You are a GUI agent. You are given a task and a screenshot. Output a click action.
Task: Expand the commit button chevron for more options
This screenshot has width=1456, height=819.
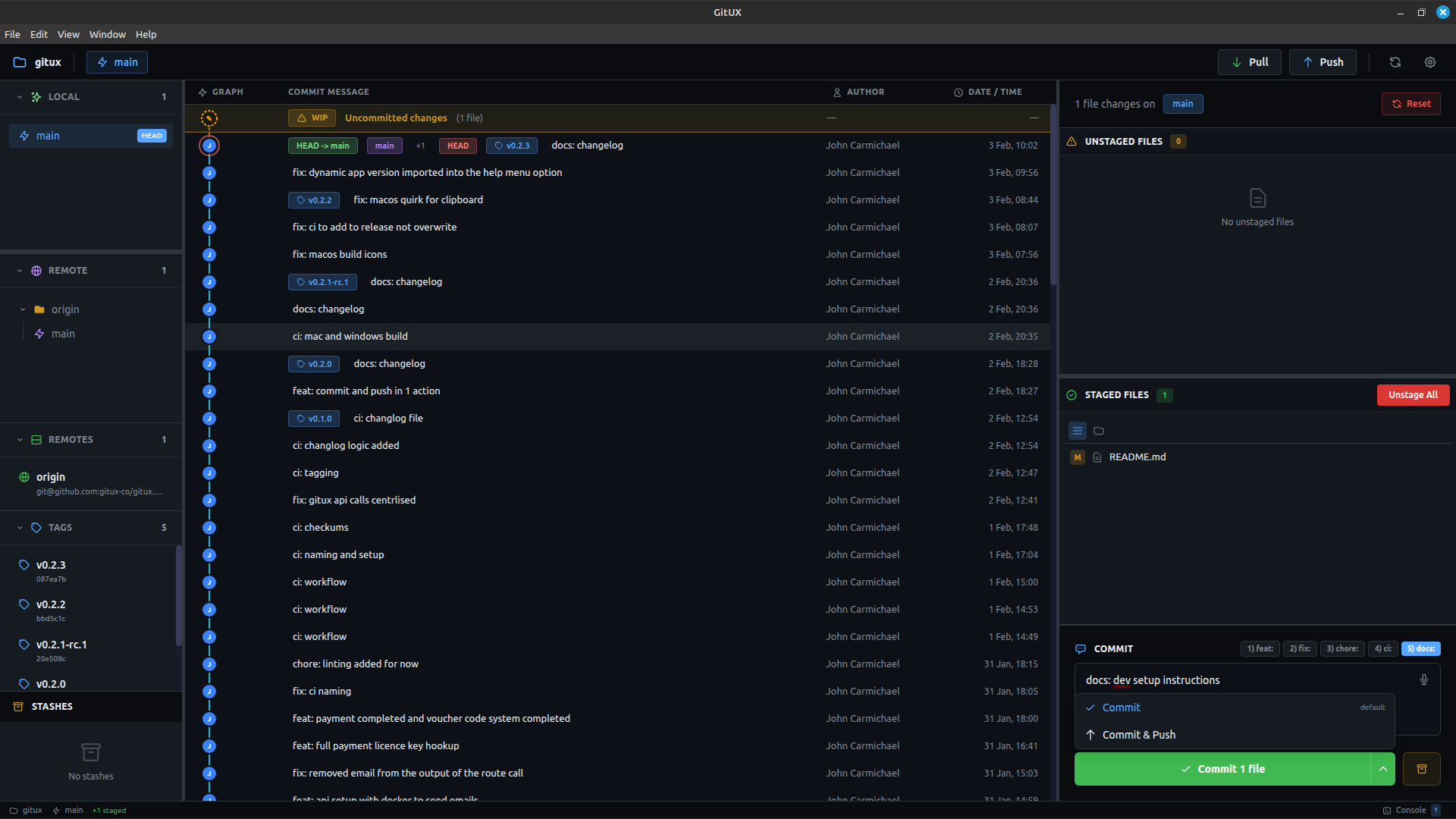1383,768
